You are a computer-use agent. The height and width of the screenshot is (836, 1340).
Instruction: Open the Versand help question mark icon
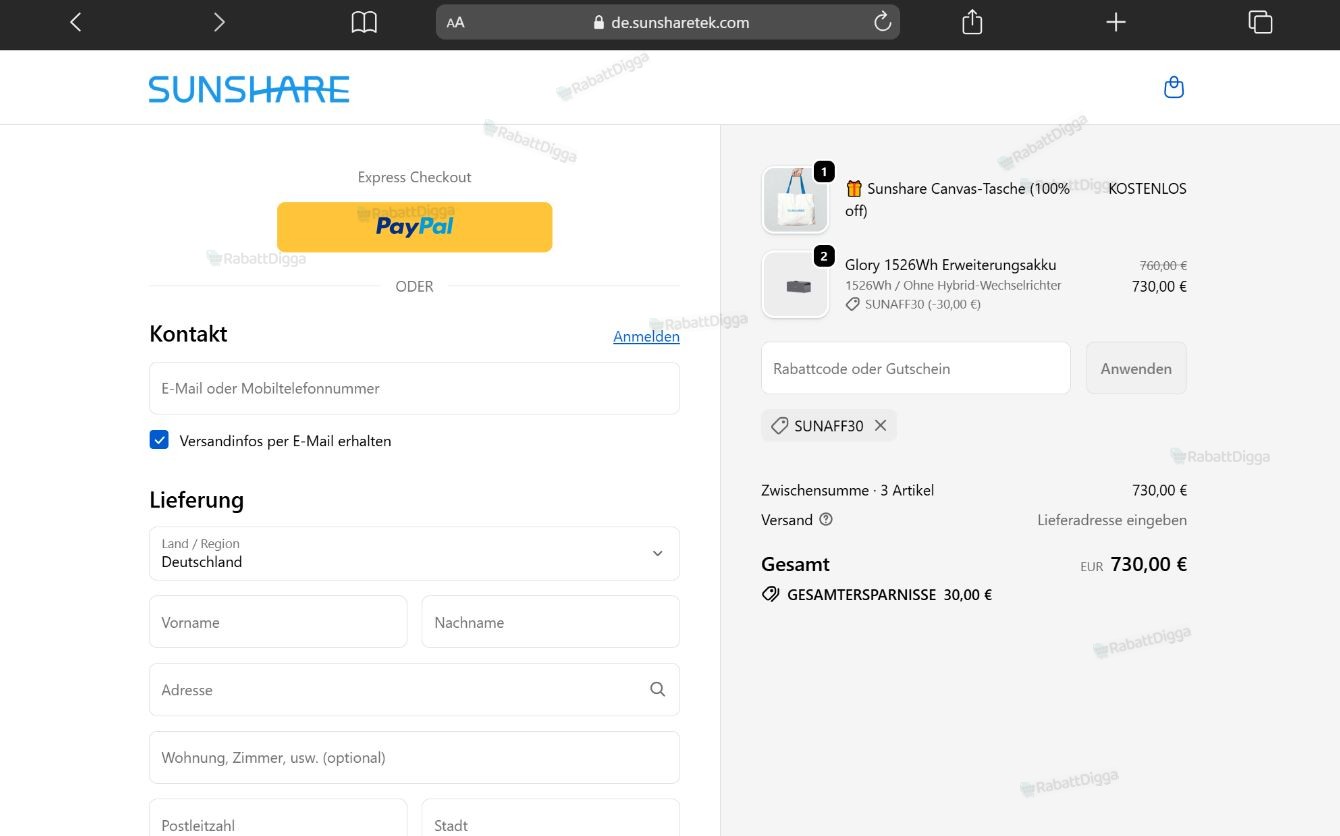826,519
